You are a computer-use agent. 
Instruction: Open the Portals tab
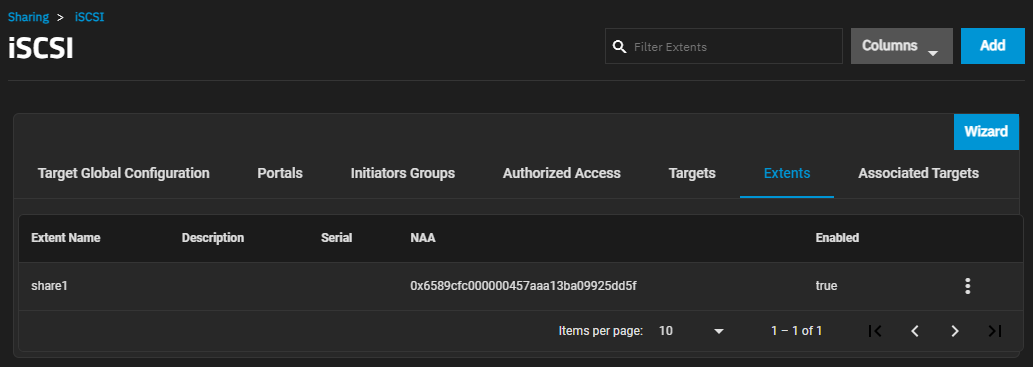coord(280,173)
